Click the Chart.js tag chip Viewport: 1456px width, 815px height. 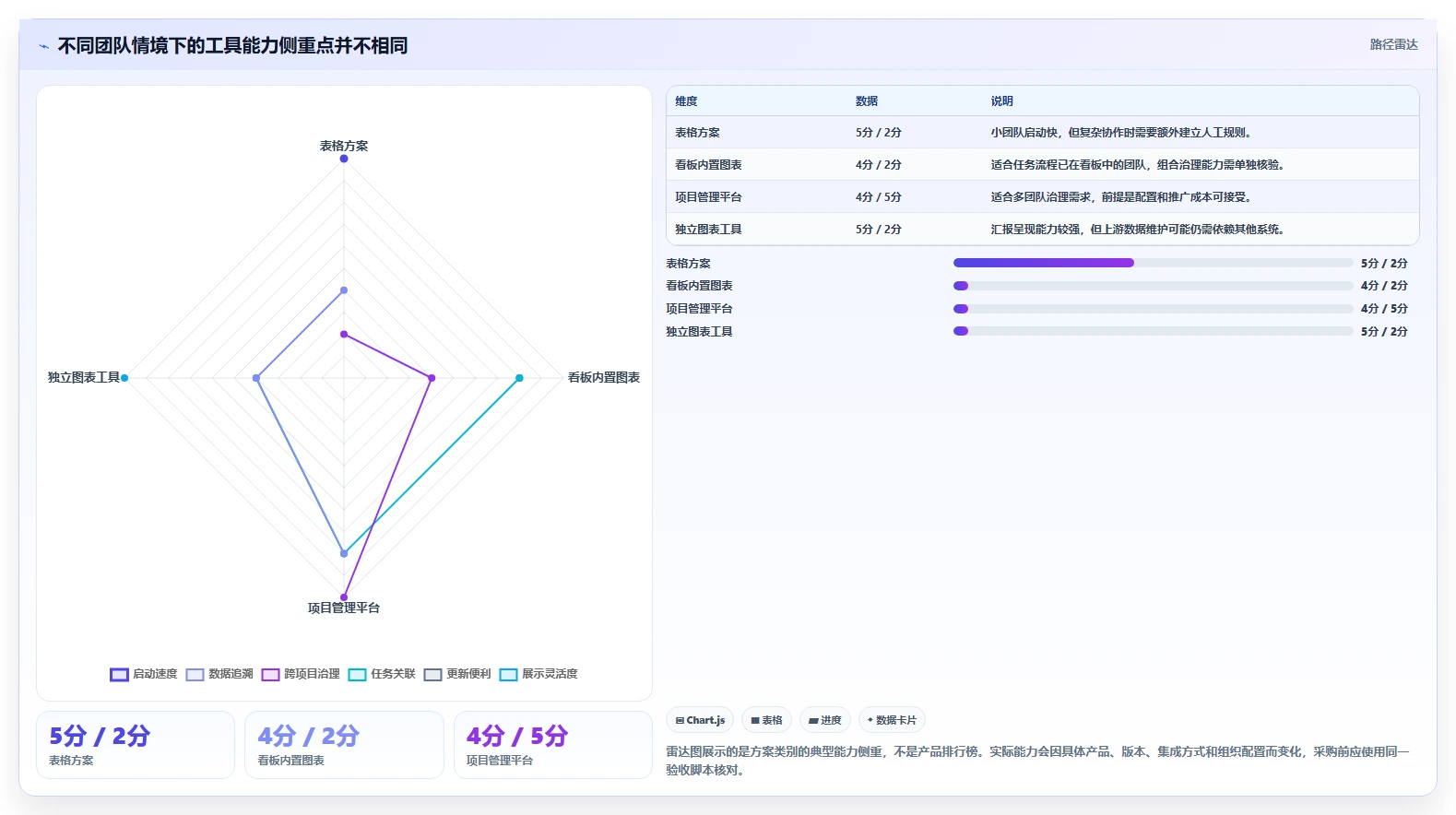(700, 720)
